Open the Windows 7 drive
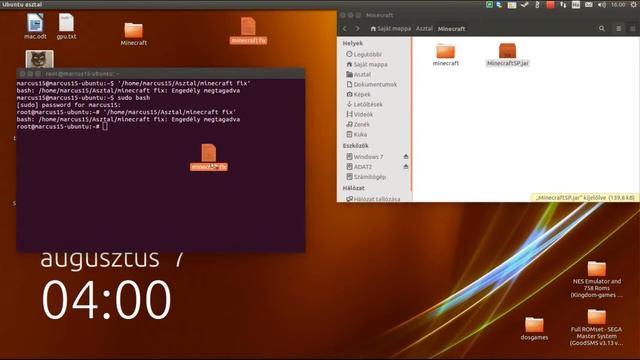 point(365,157)
